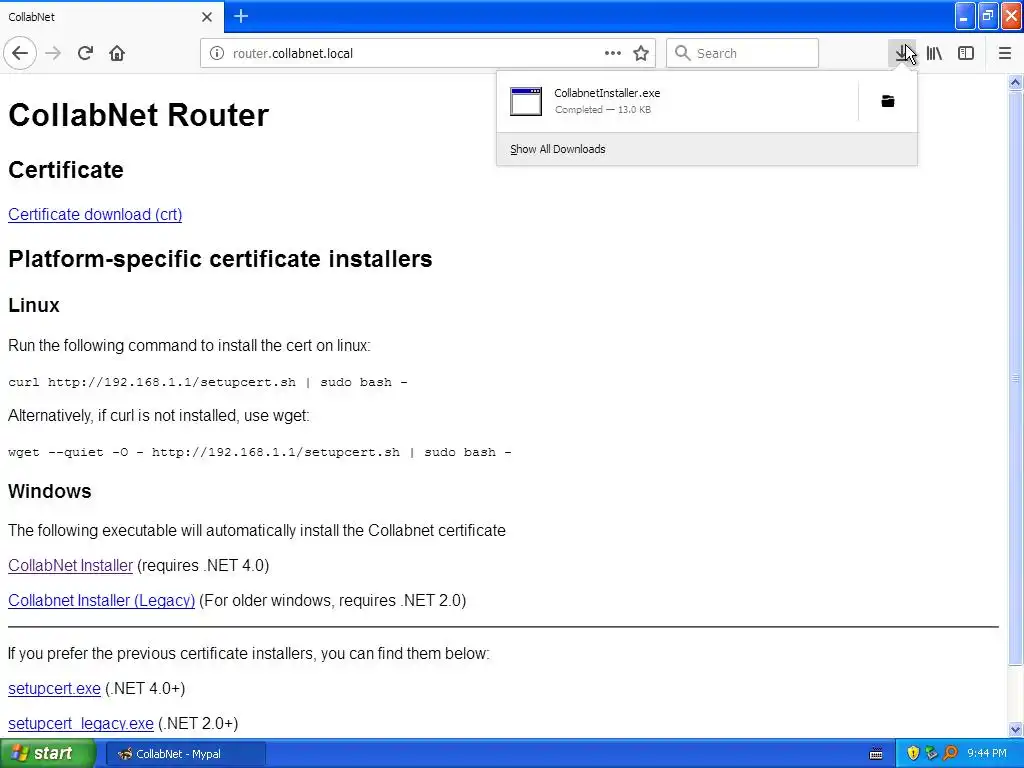
Task: Click Show All Downloads
Action: point(558,149)
